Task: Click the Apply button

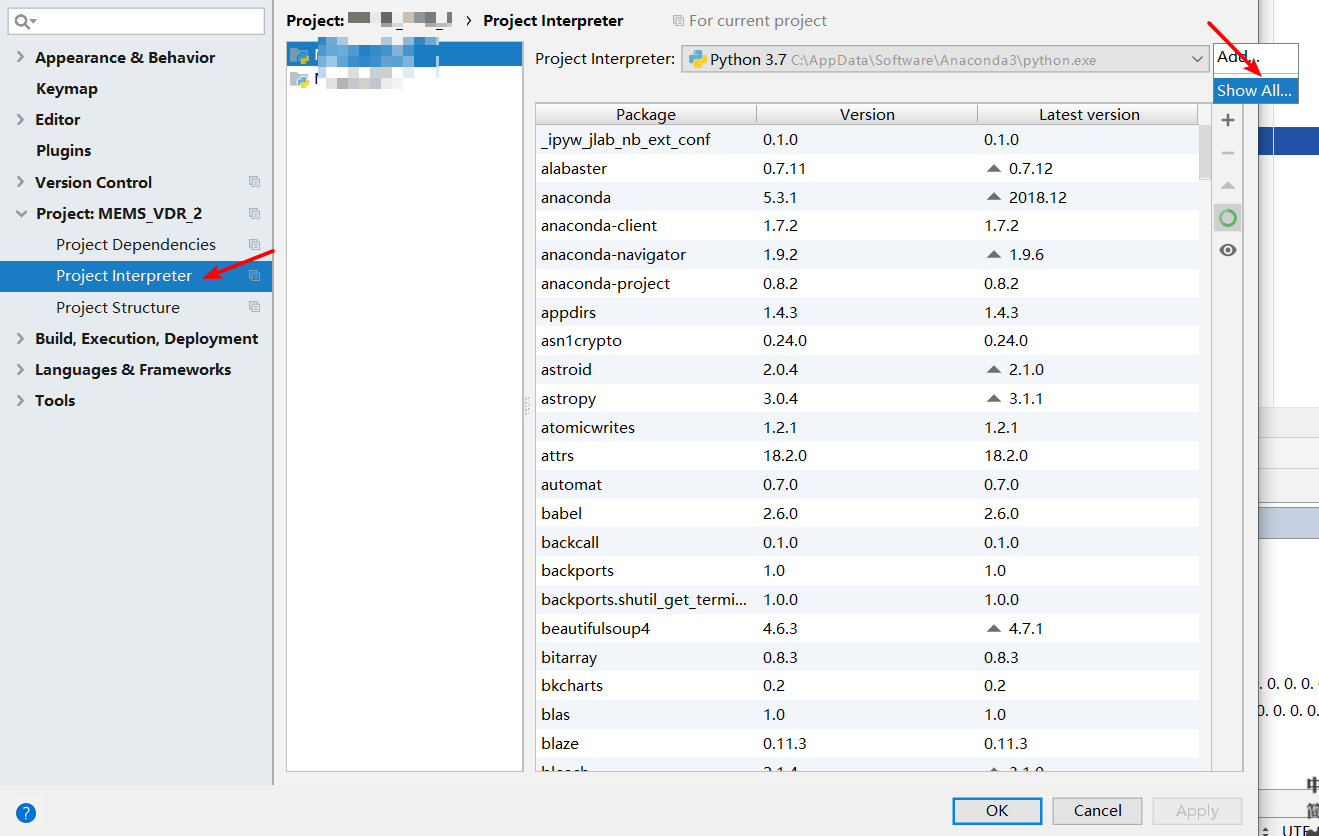Action: tap(1197, 810)
